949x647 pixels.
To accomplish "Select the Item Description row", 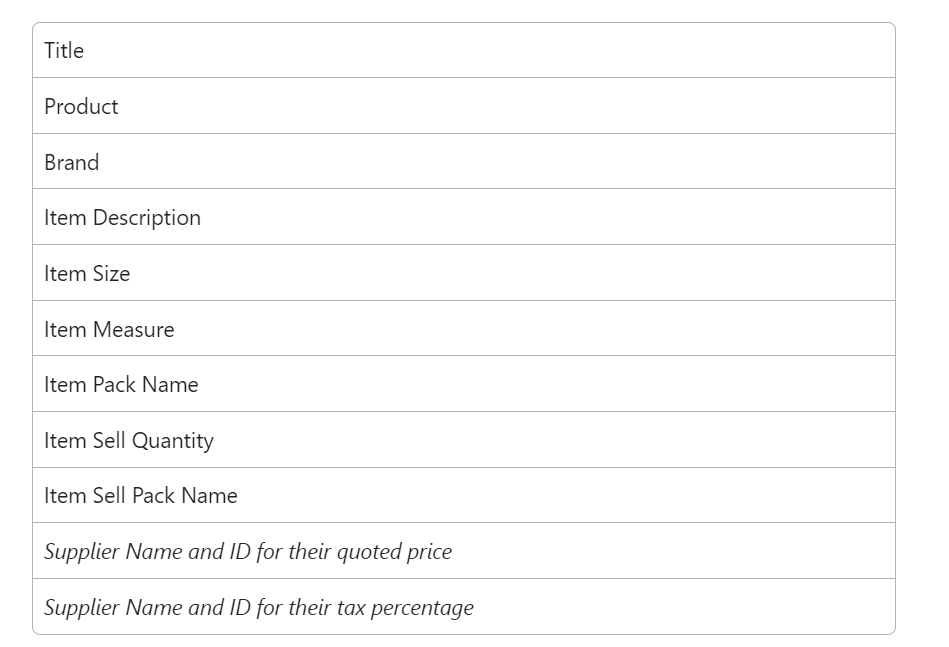I will pyautogui.click(x=464, y=217).
